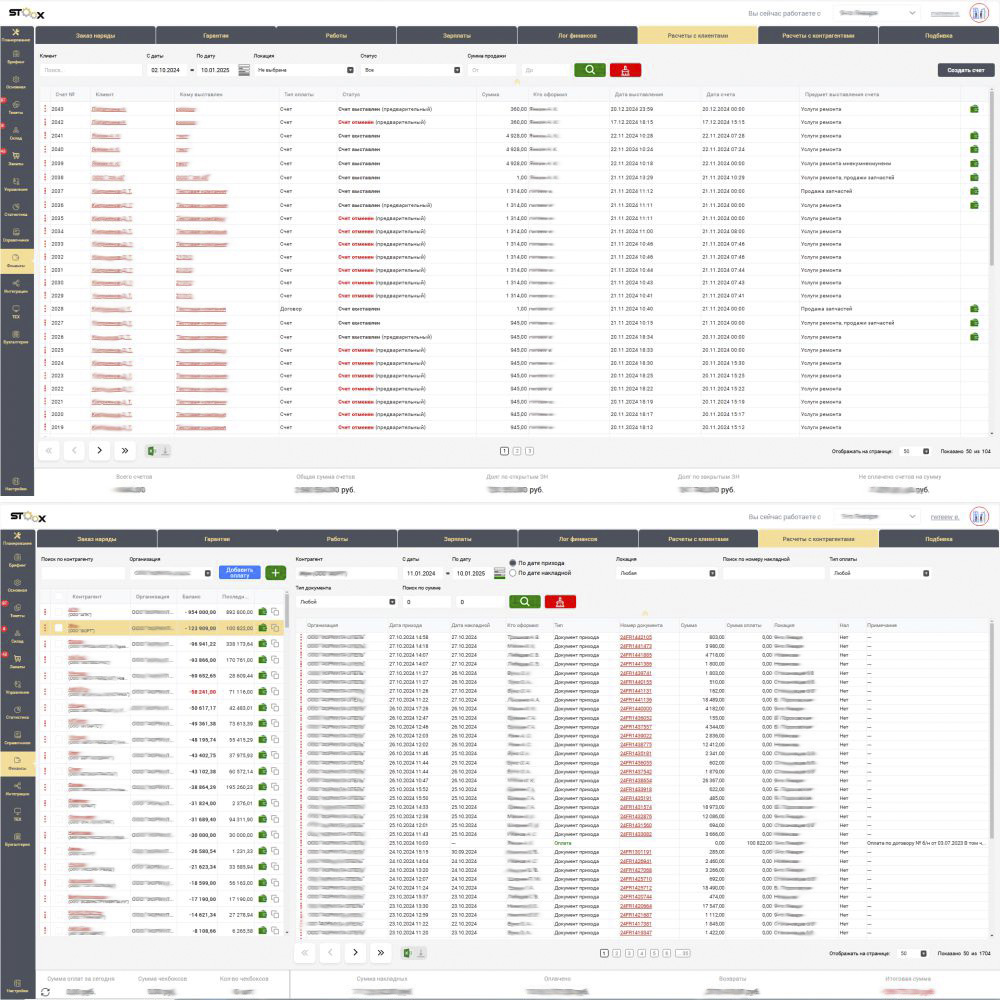
Task: Click the Клиент search input field
Action: click(90, 70)
